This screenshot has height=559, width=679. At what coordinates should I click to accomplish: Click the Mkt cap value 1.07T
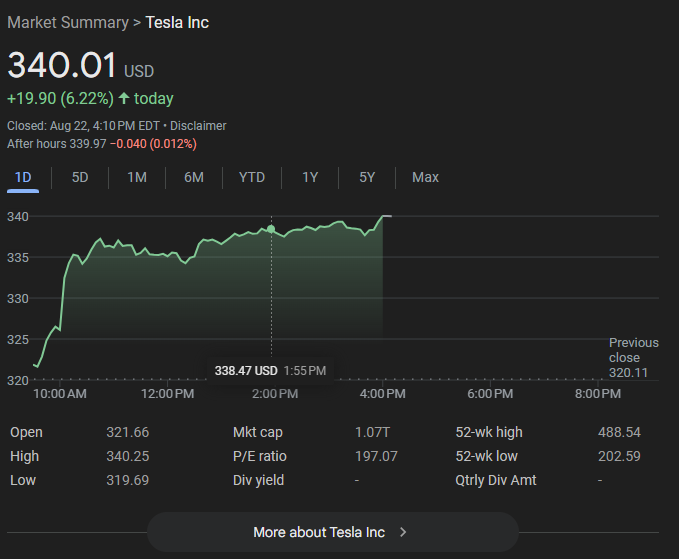[x=374, y=432]
